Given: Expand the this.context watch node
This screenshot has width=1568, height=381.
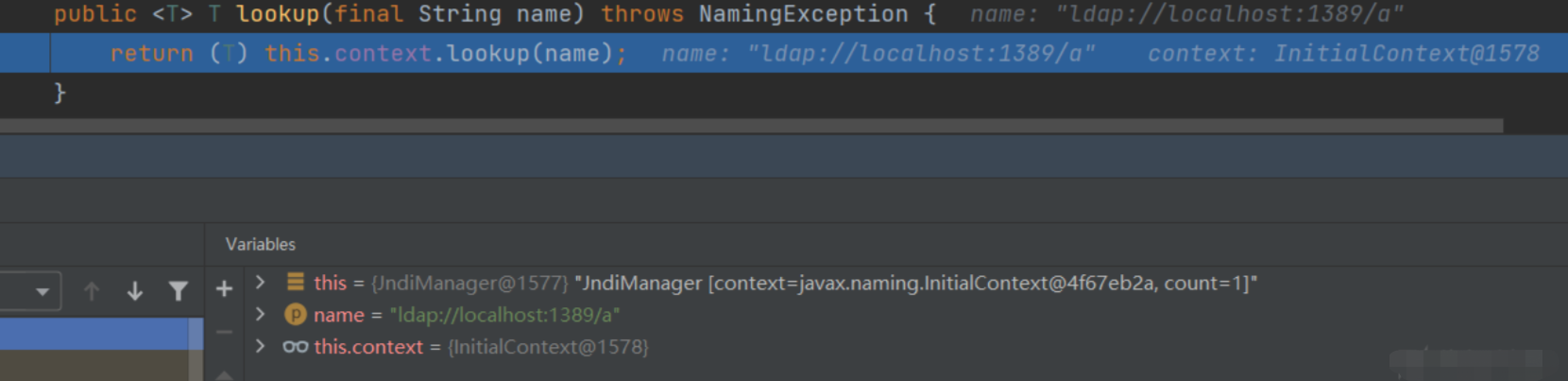Looking at the screenshot, I should point(261,346).
